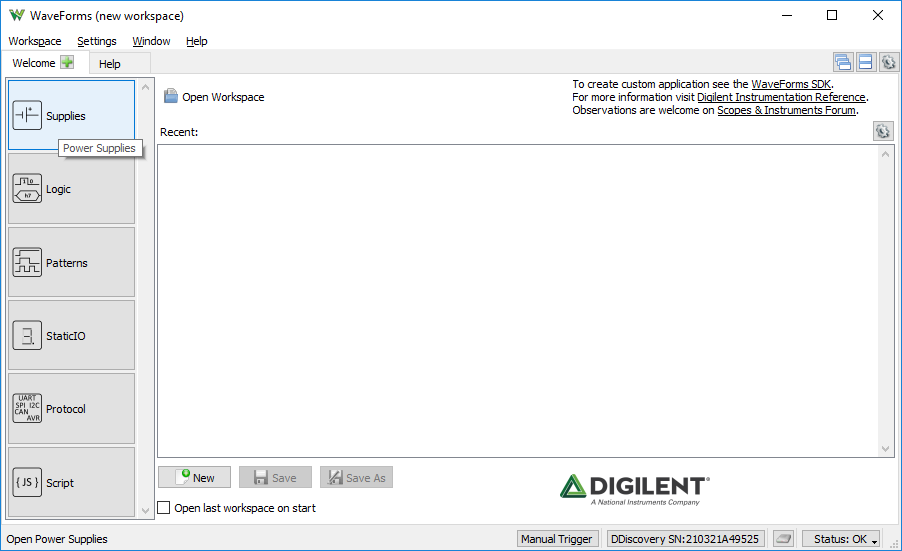Enable Open last workspace on start

pos(164,508)
